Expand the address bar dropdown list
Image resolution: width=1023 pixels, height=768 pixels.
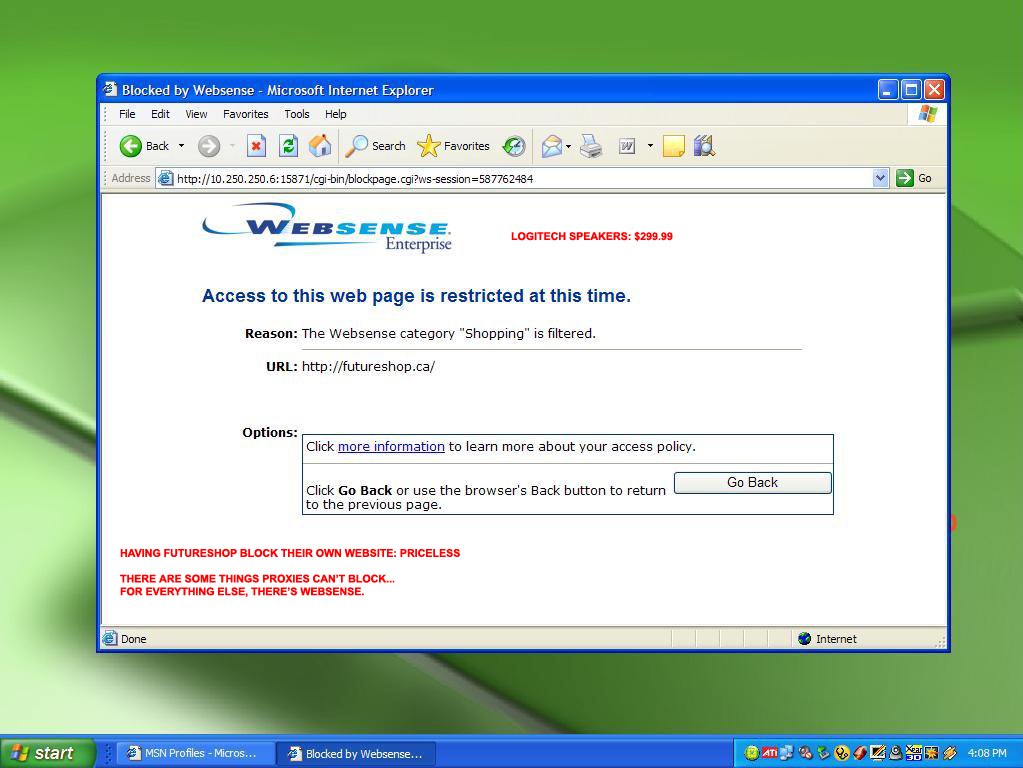pos(880,178)
